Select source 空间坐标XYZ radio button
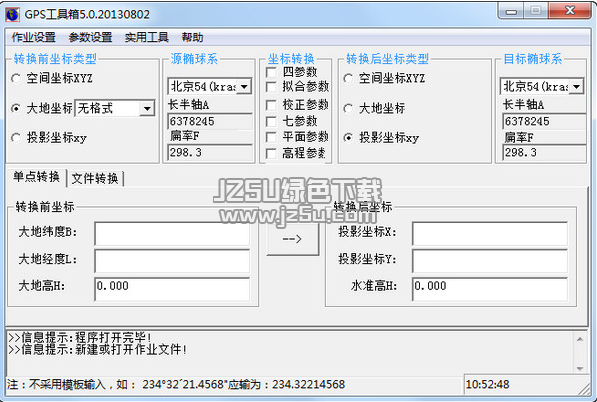This screenshot has width=597, height=402. 16,78
